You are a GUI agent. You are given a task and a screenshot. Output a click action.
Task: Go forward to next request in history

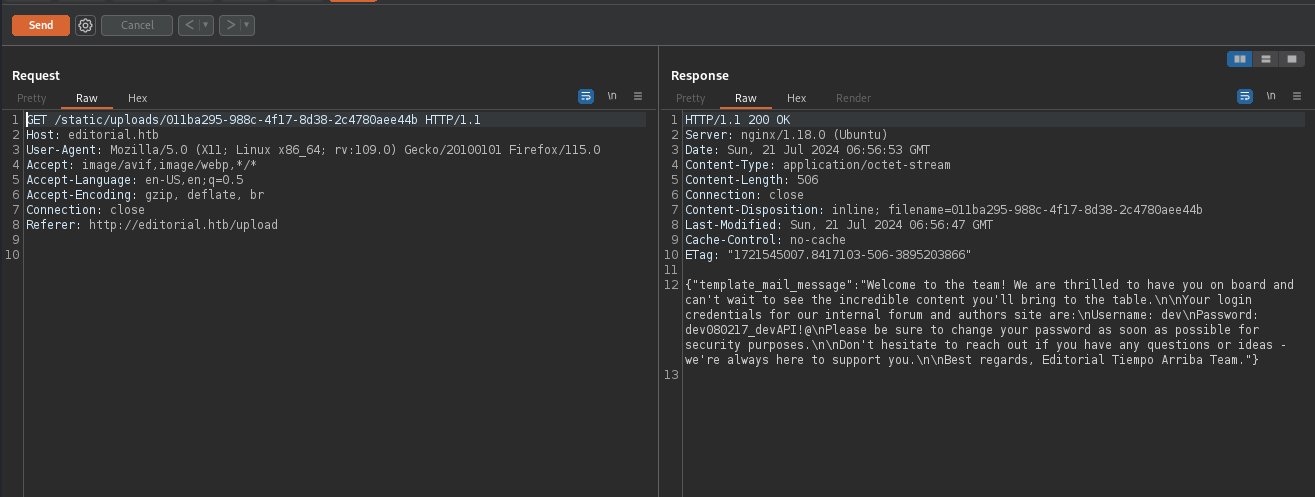(x=230, y=25)
